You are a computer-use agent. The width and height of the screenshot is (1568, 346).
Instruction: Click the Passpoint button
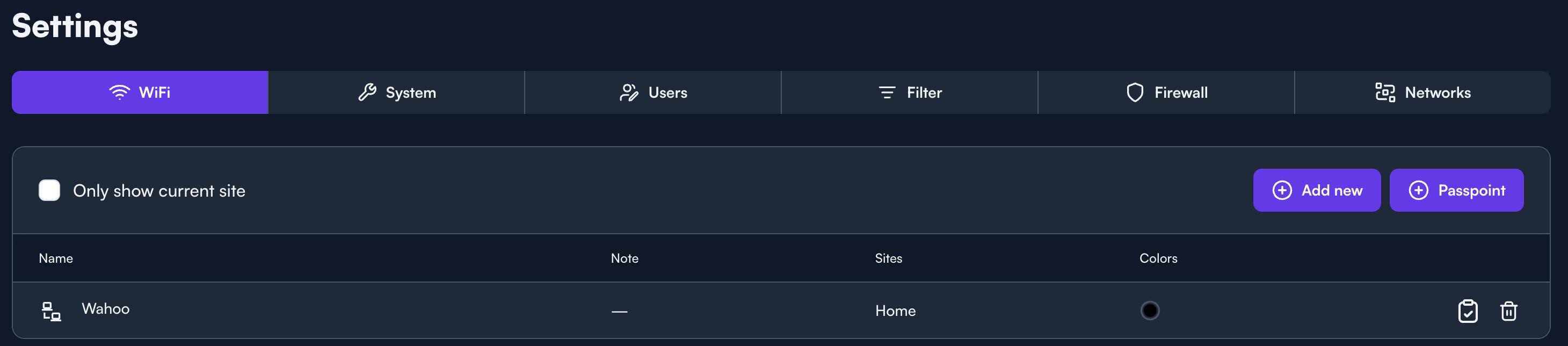tap(1456, 190)
